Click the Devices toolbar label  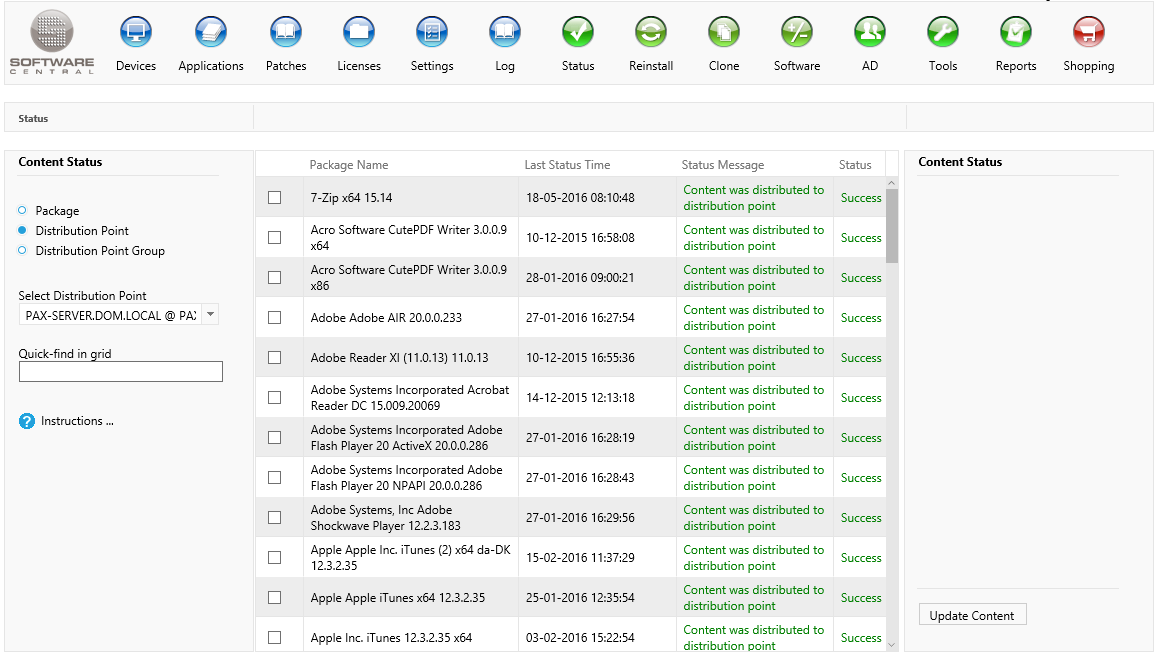pos(136,66)
